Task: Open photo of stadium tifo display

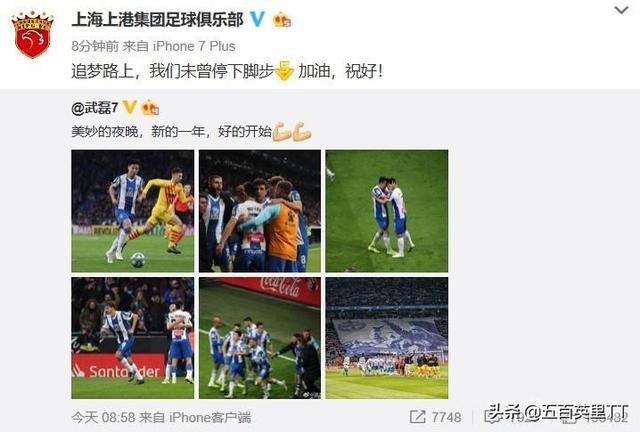Action: [x=387, y=338]
